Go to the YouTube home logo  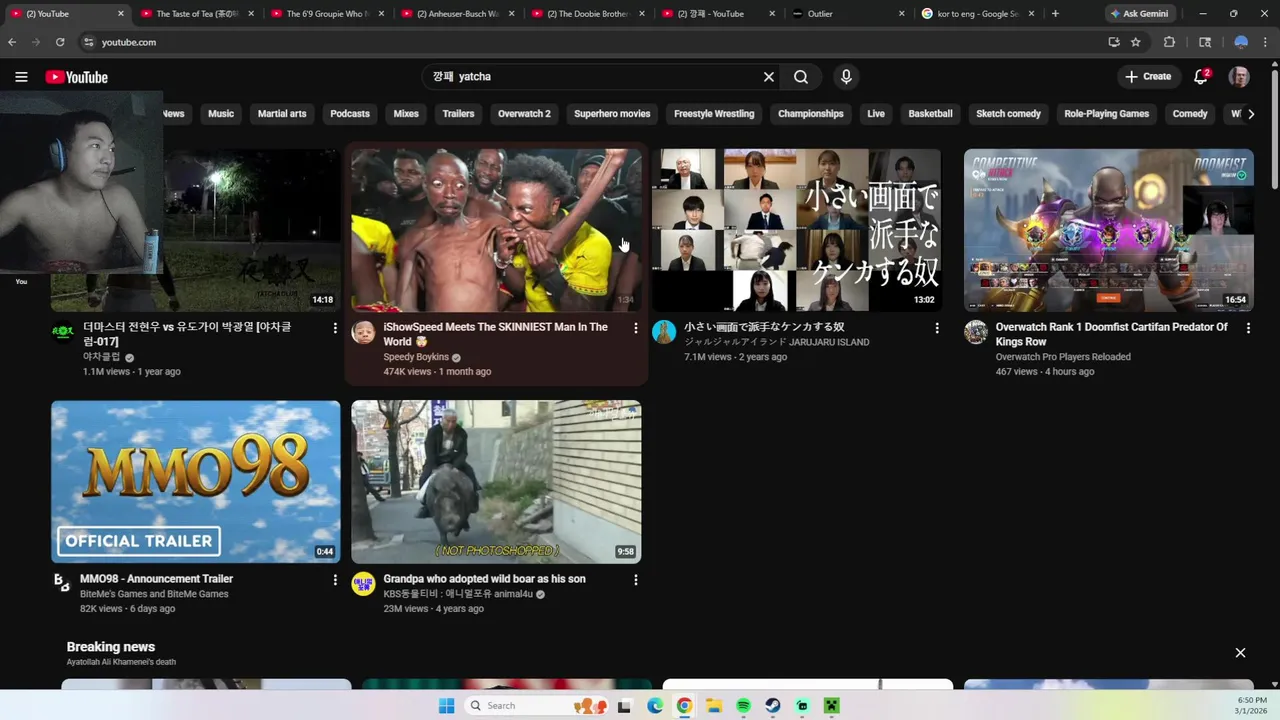pos(76,77)
